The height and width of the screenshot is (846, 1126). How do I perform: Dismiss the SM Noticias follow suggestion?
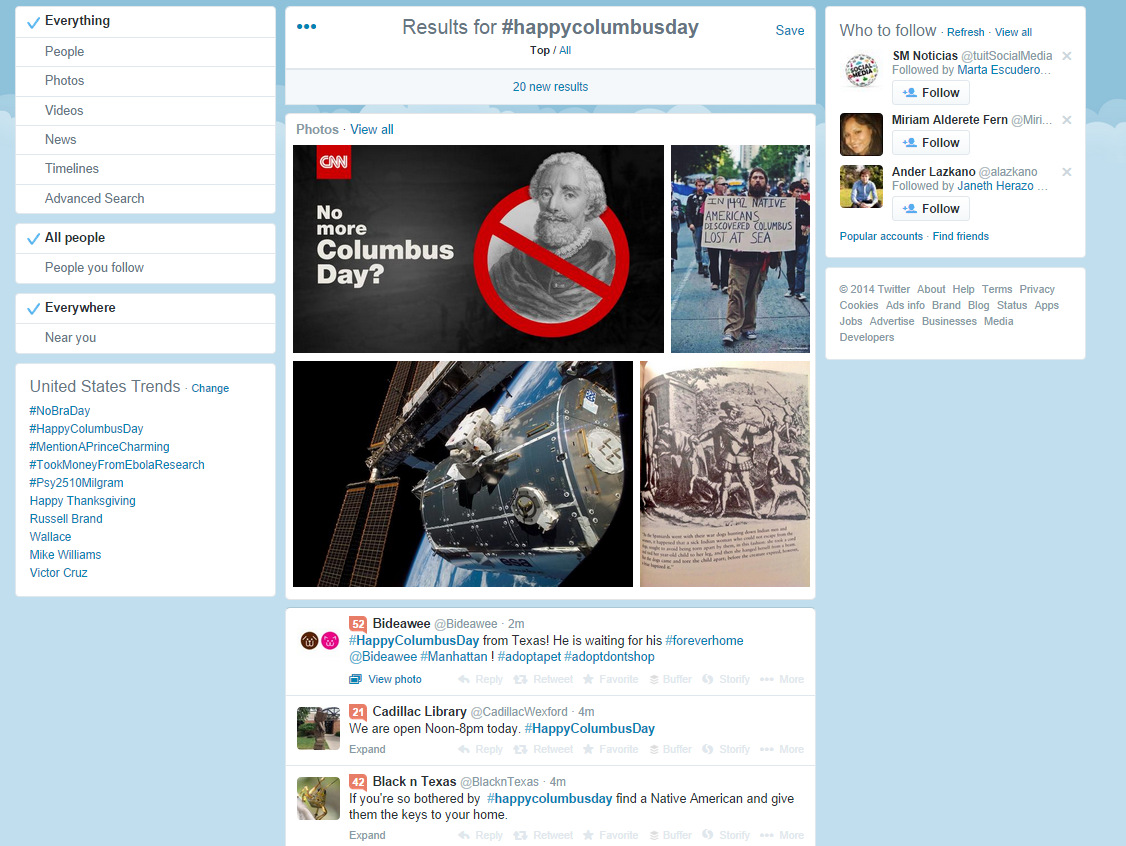[1066, 56]
